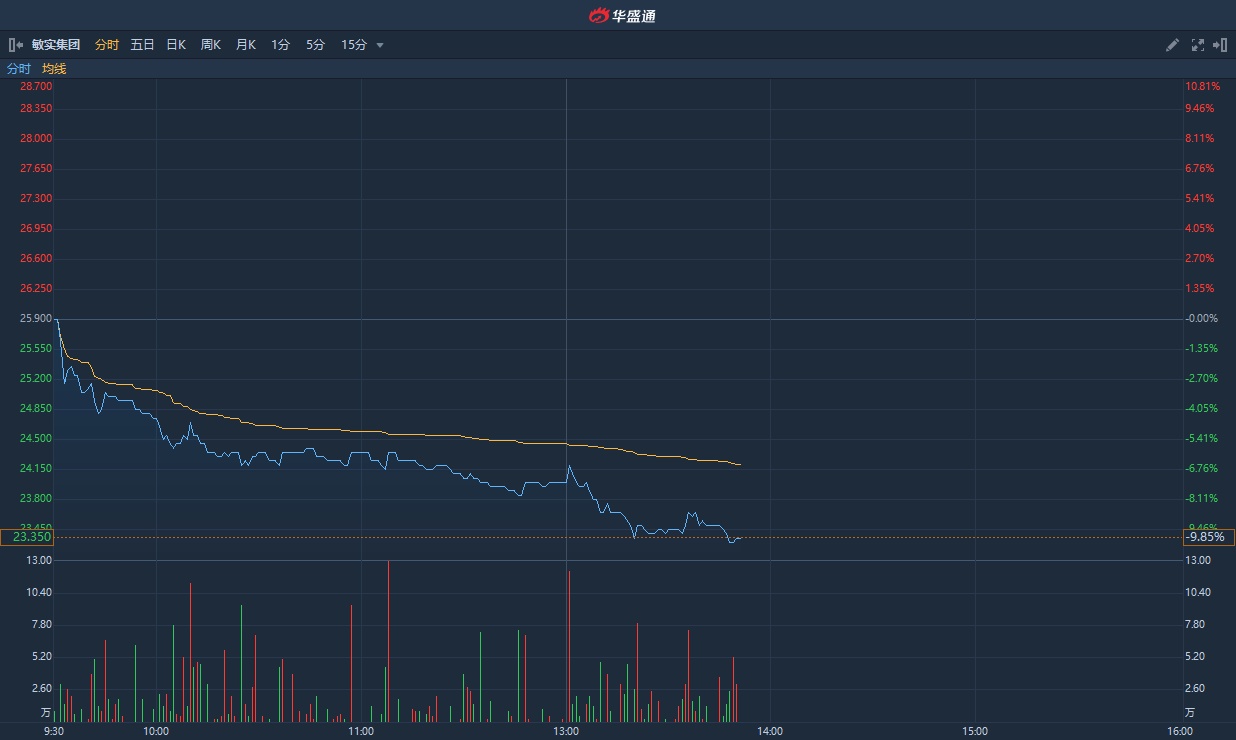Click the 28.700 top price axis label
The height and width of the screenshot is (740, 1236).
pos(36,87)
